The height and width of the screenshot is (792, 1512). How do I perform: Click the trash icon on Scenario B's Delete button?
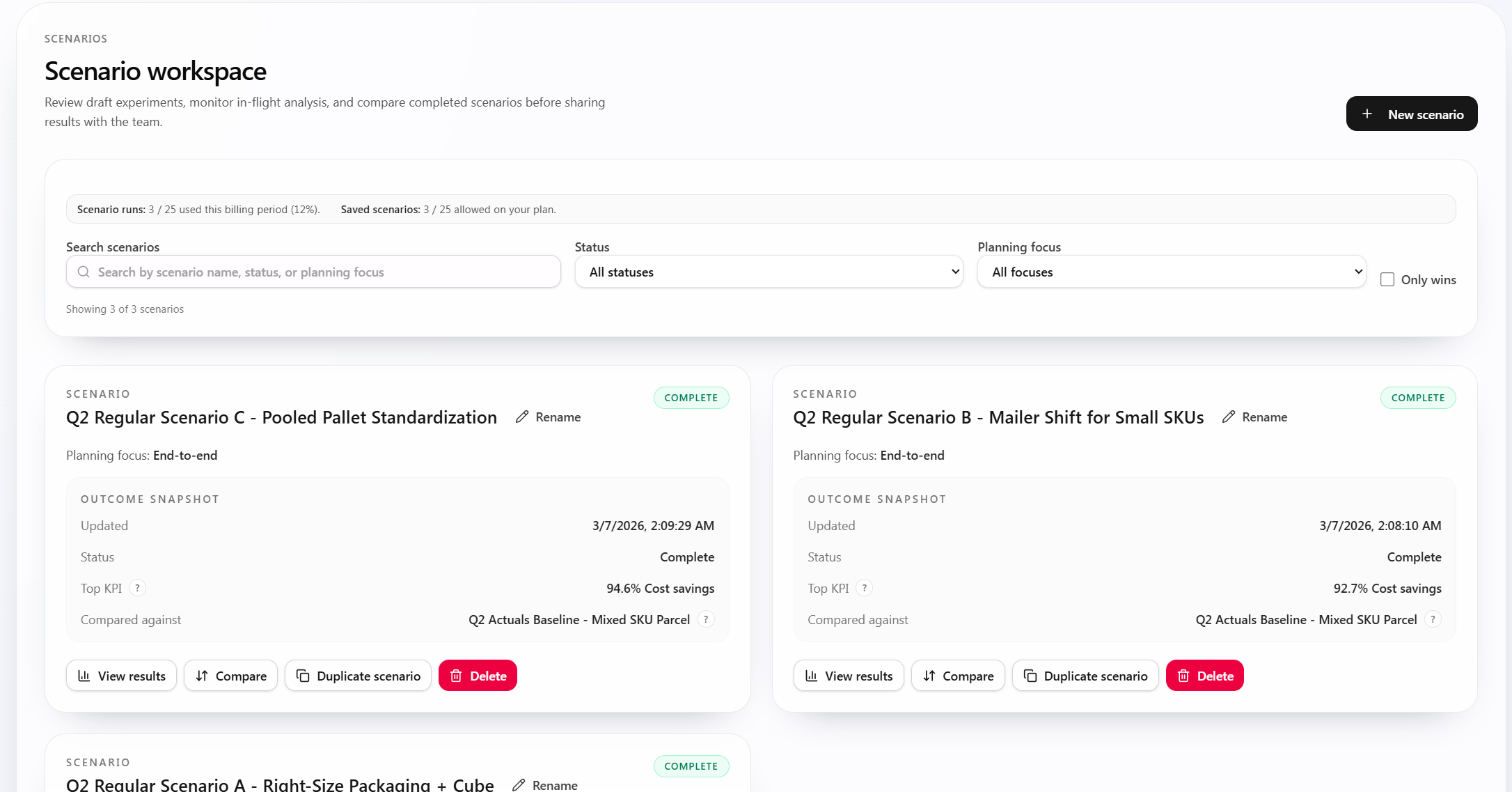coord(1184,676)
